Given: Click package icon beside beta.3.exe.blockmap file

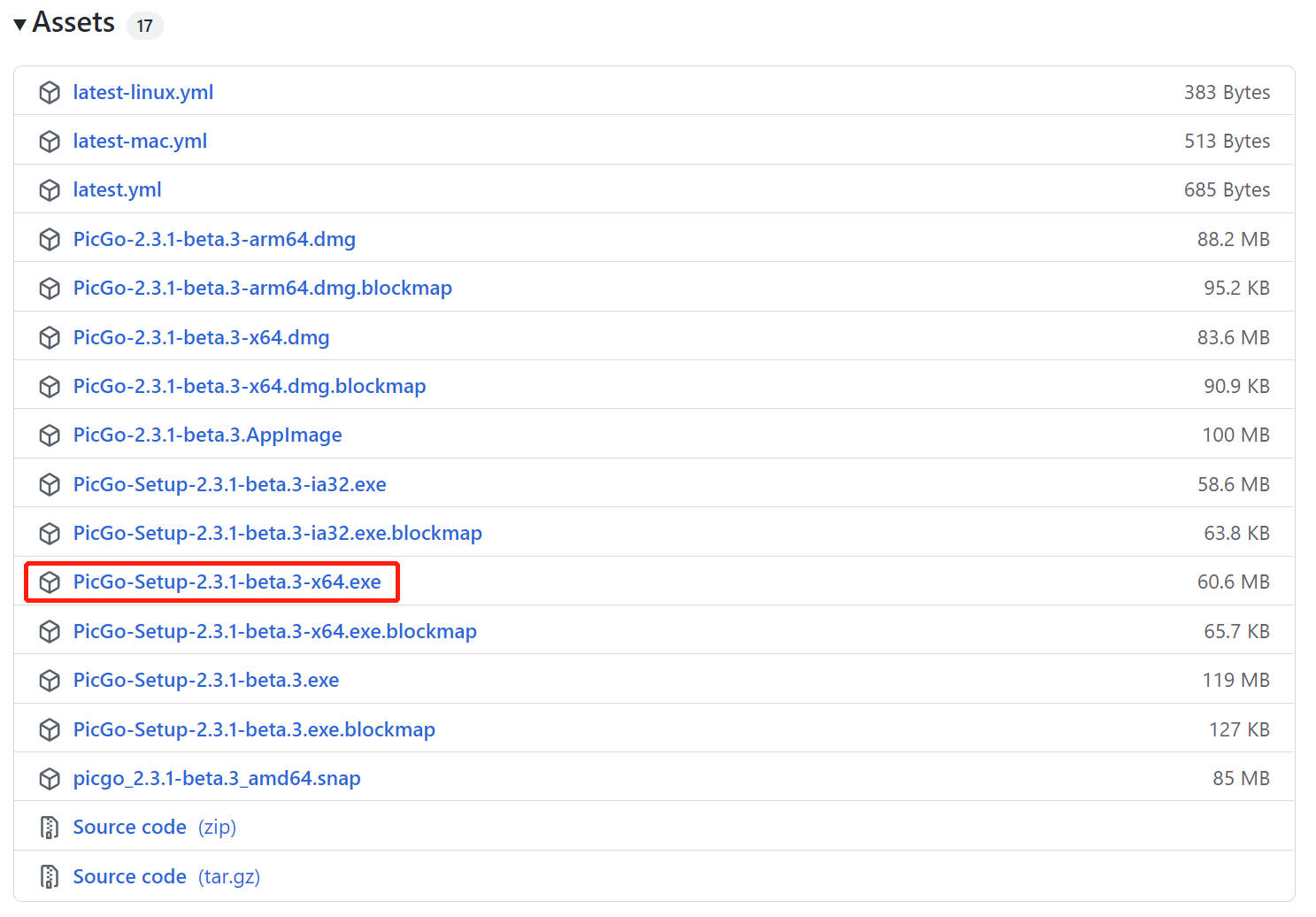Looking at the screenshot, I should click(x=50, y=729).
